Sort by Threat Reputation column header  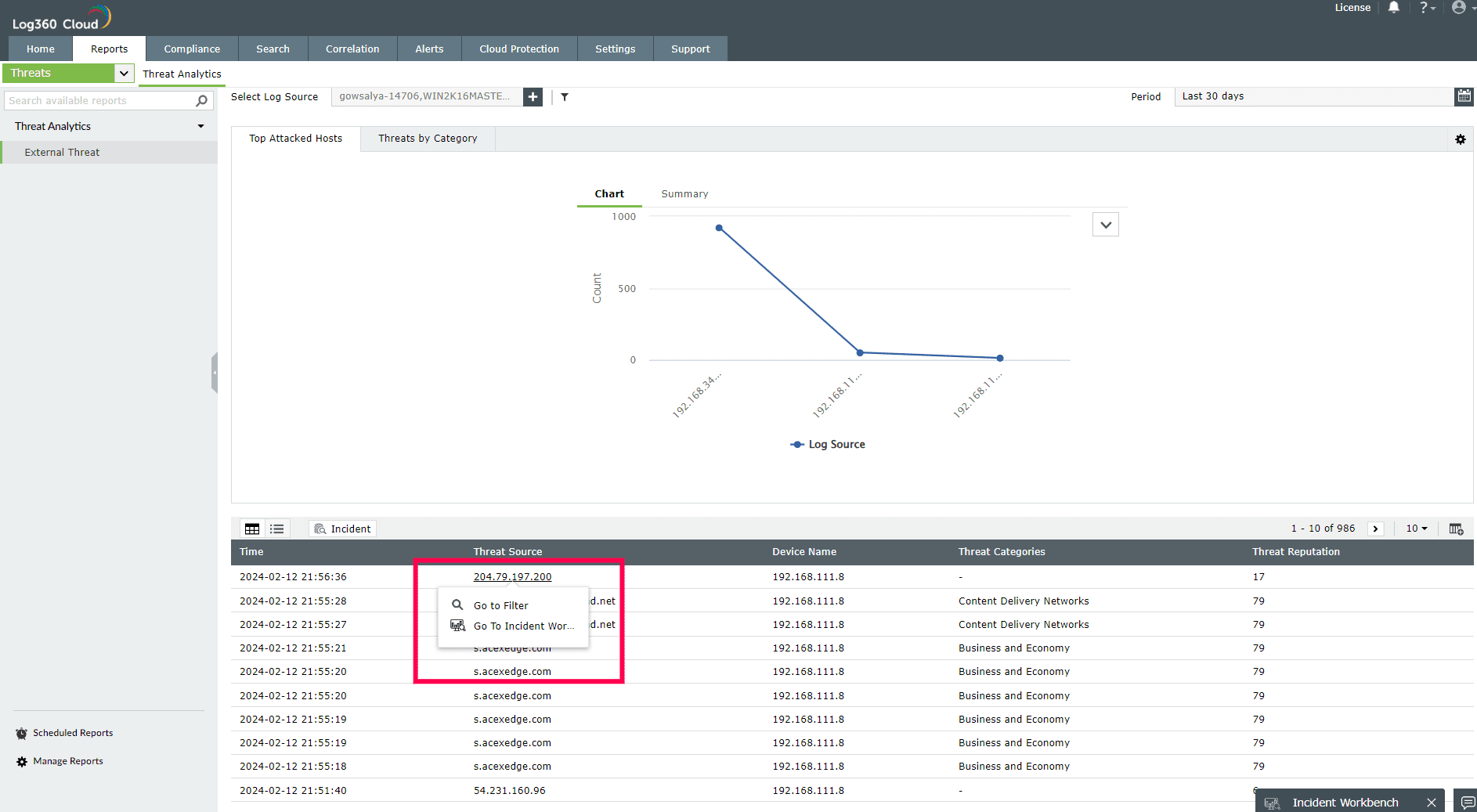(x=1296, y=552)
